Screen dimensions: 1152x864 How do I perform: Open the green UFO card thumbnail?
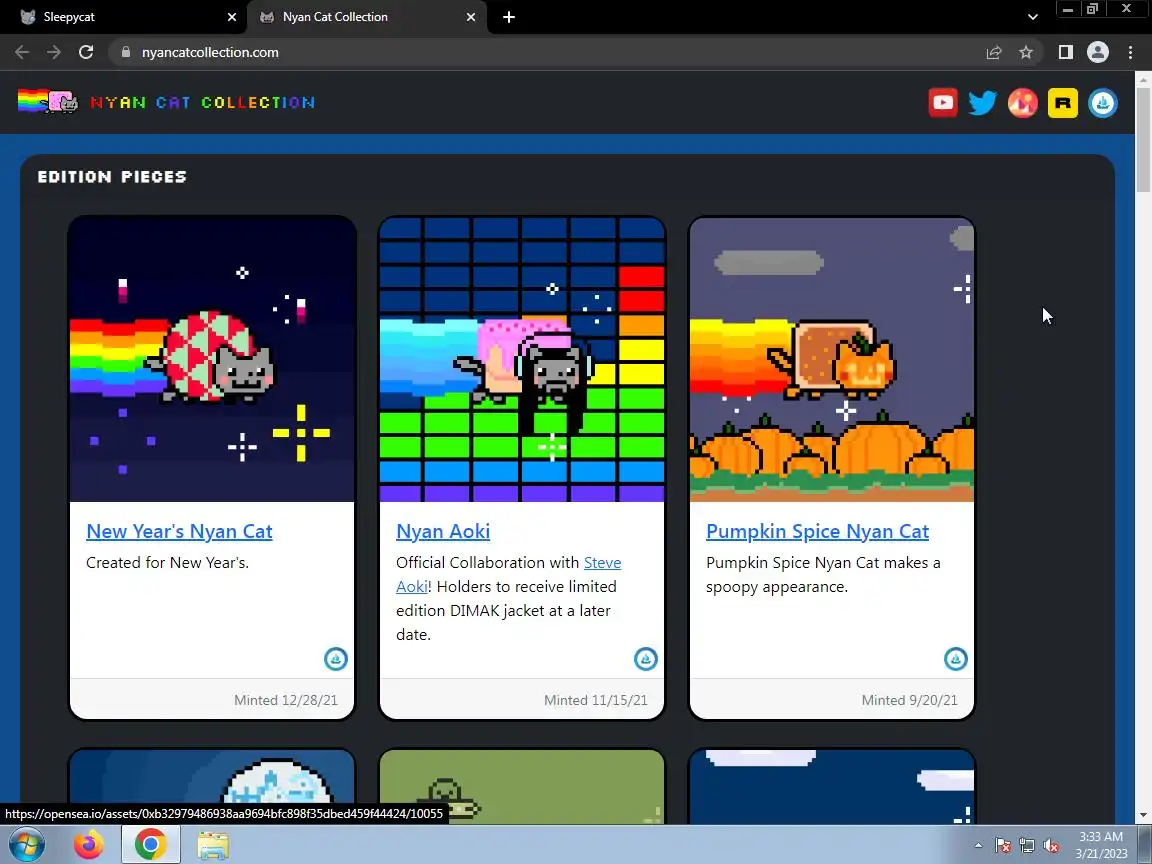522,785
